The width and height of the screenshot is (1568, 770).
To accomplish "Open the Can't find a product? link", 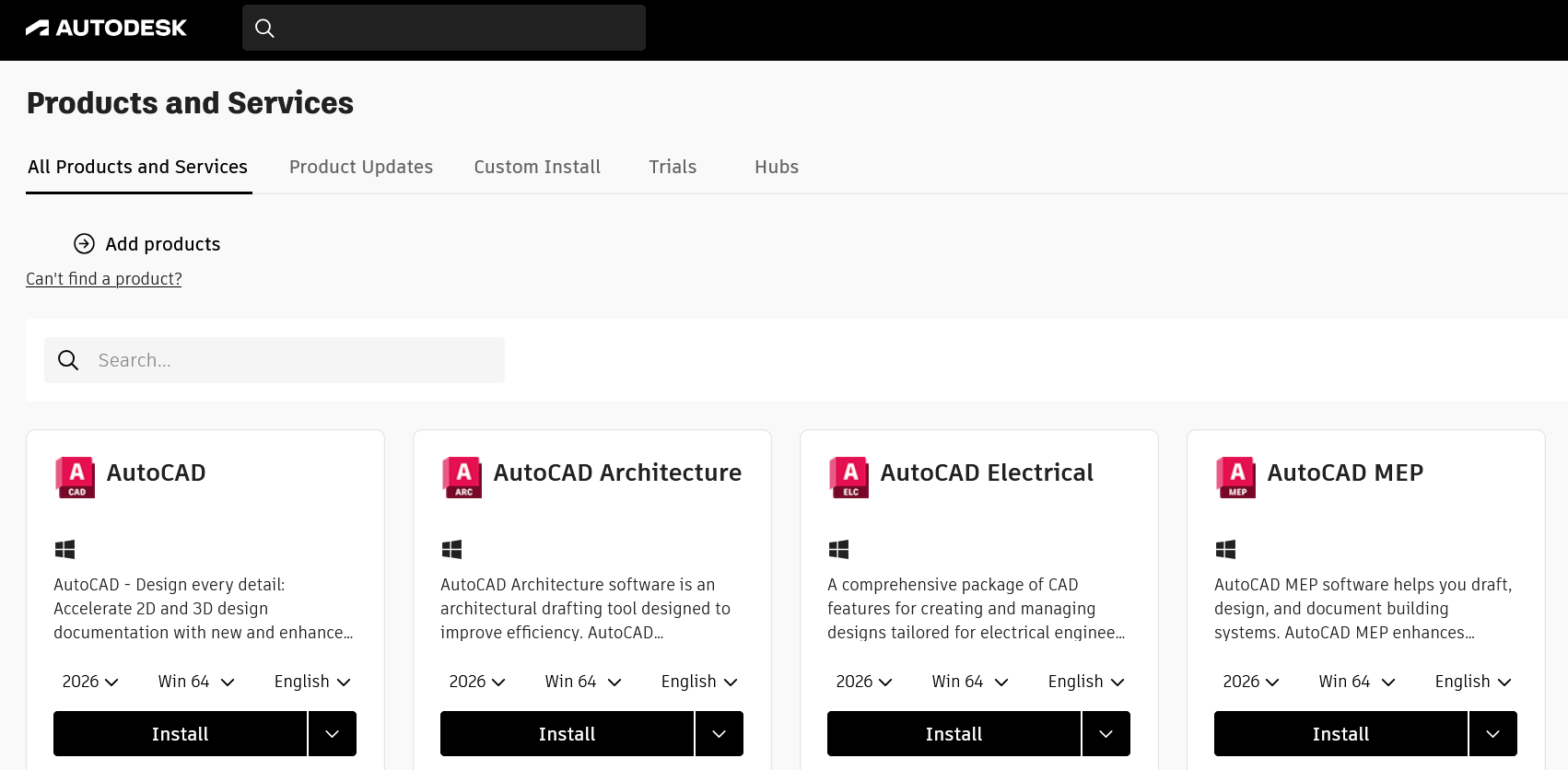I will point(104,279).
